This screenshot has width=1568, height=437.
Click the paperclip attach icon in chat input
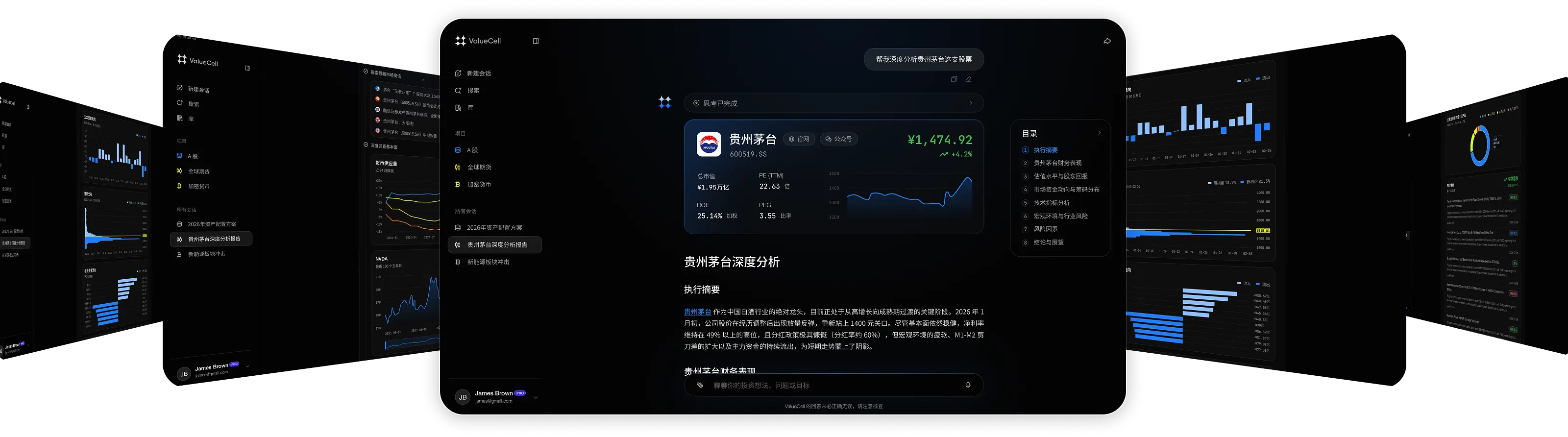click(x=700, y=385)
